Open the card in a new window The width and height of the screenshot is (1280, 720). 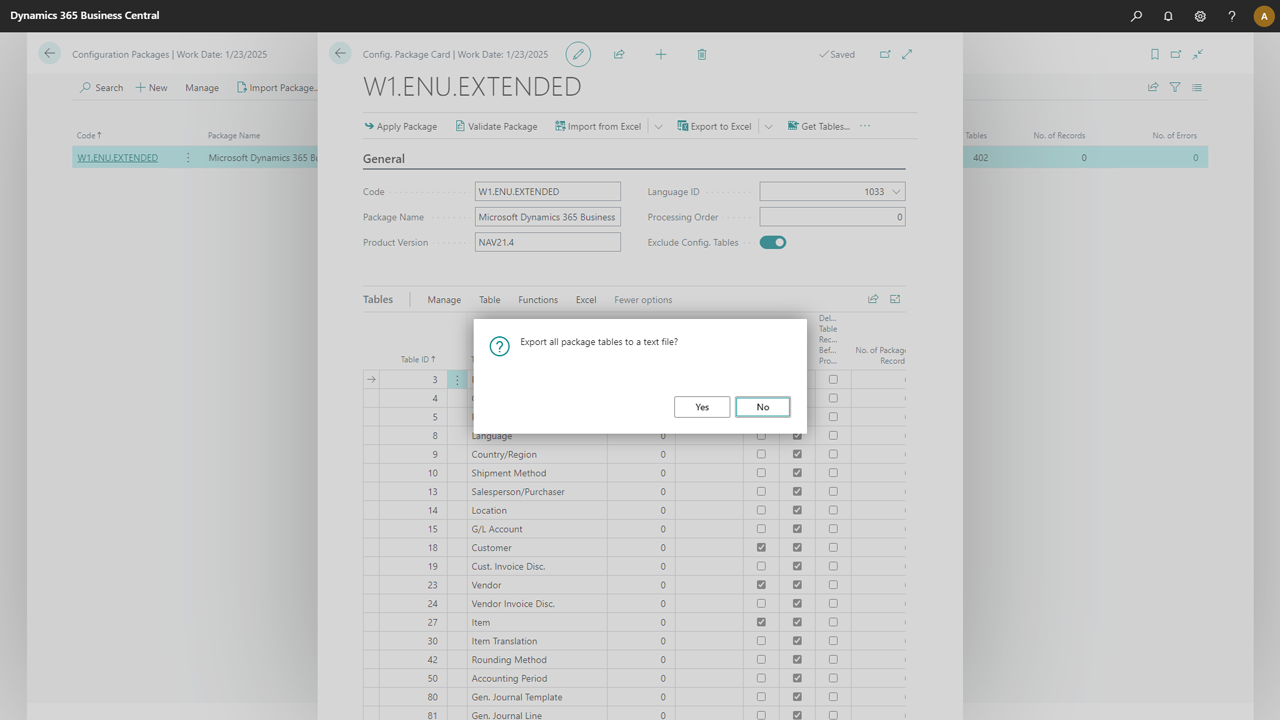click(x=885, y=54)
